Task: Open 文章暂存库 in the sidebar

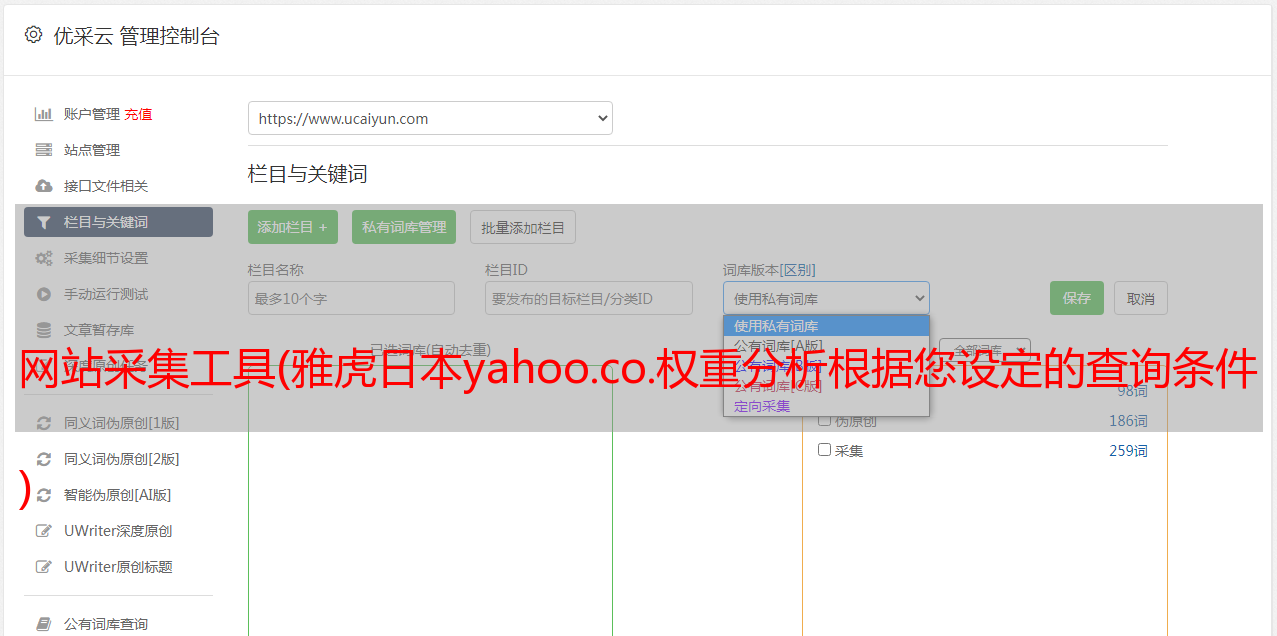Action: click(99, 330)
